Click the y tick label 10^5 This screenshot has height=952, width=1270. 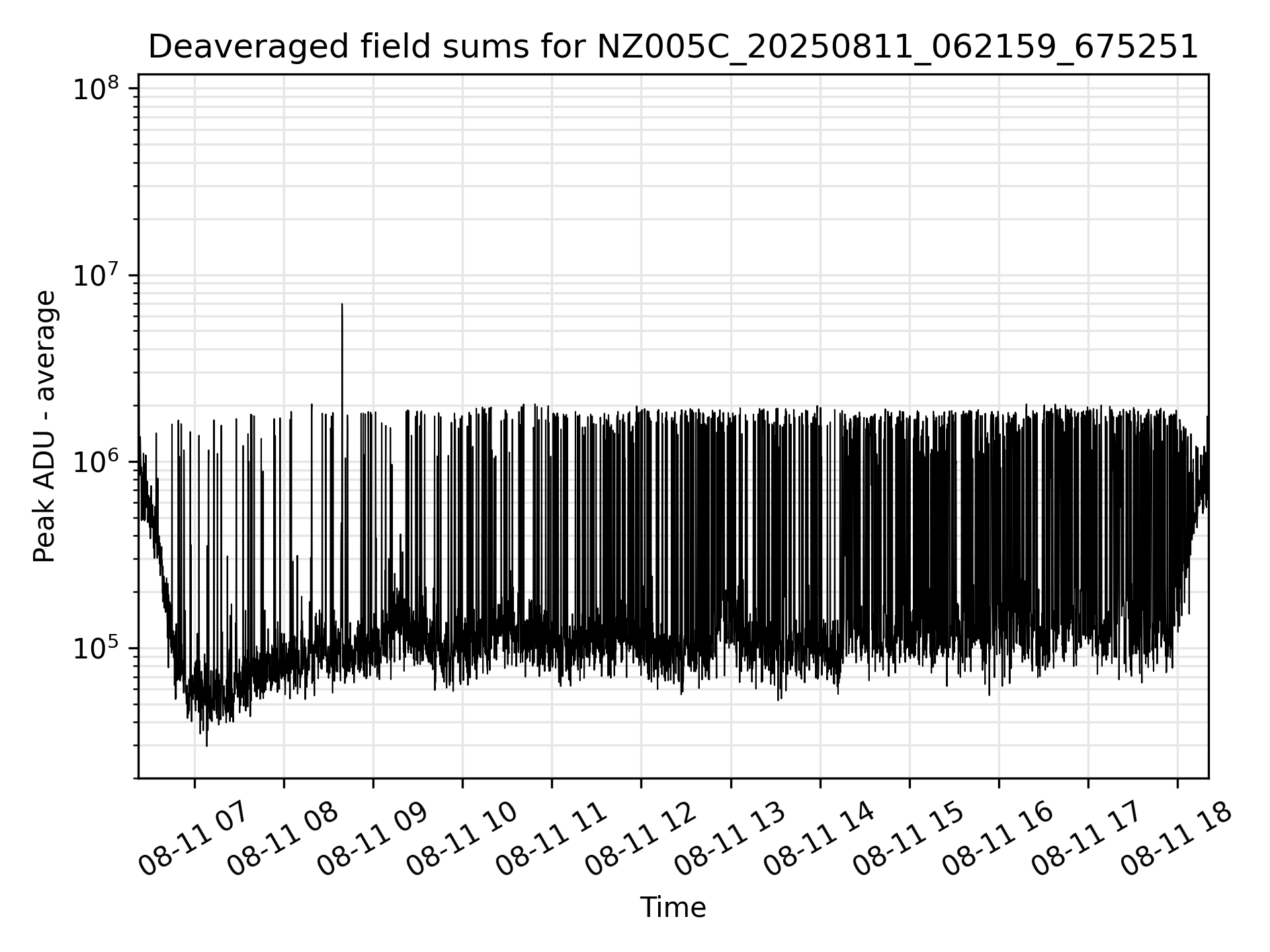tap(95, 648)
